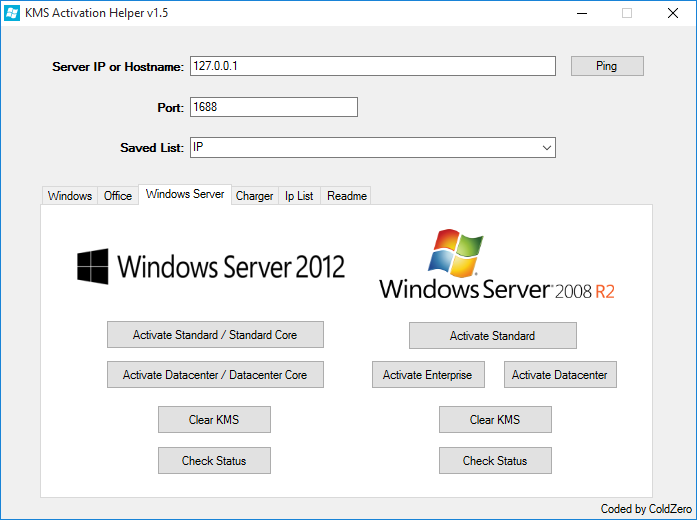Activate Enterprise for Server 2008 R2

[x=428, y=375]
